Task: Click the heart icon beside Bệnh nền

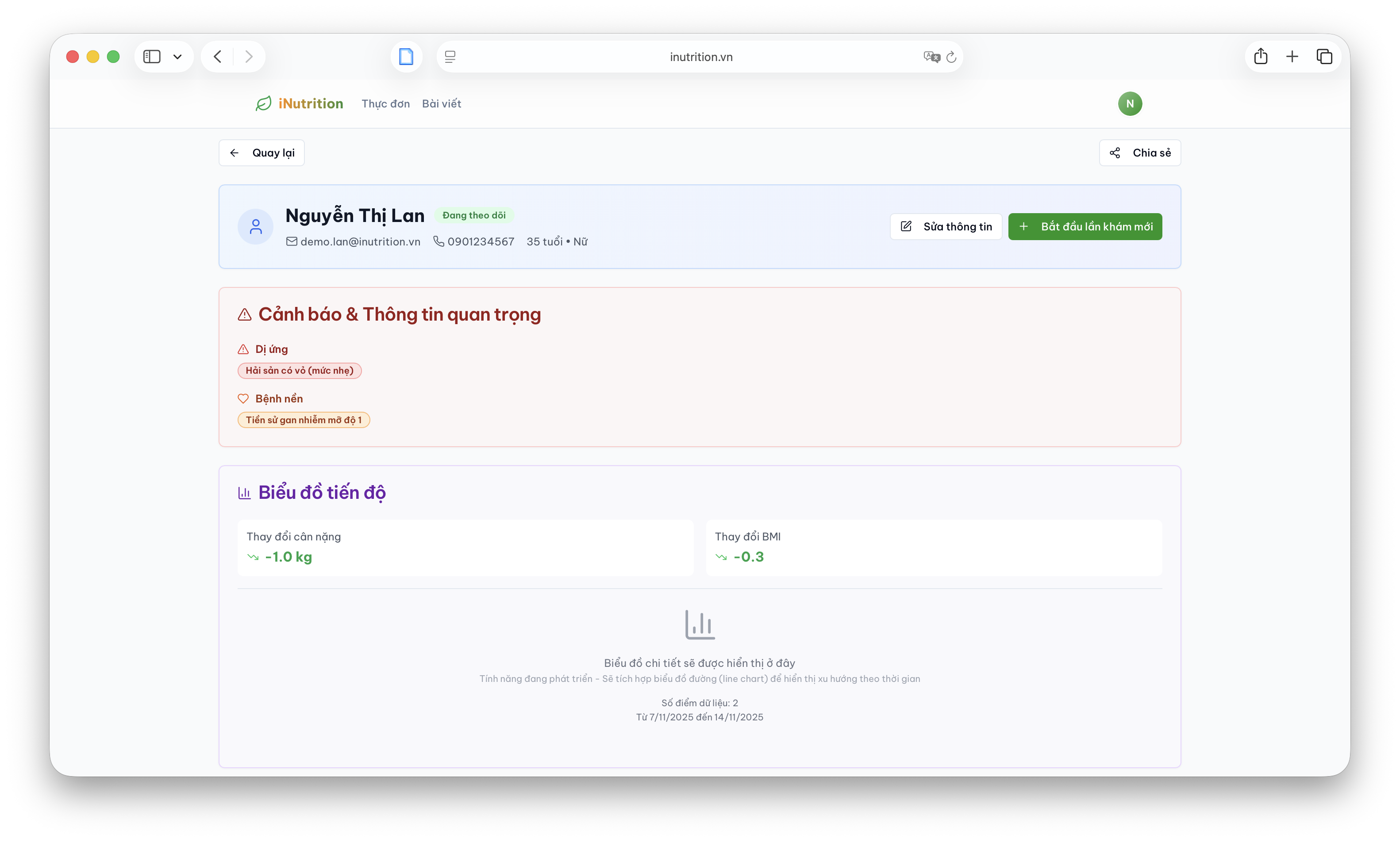Action: tap(243, 398)
